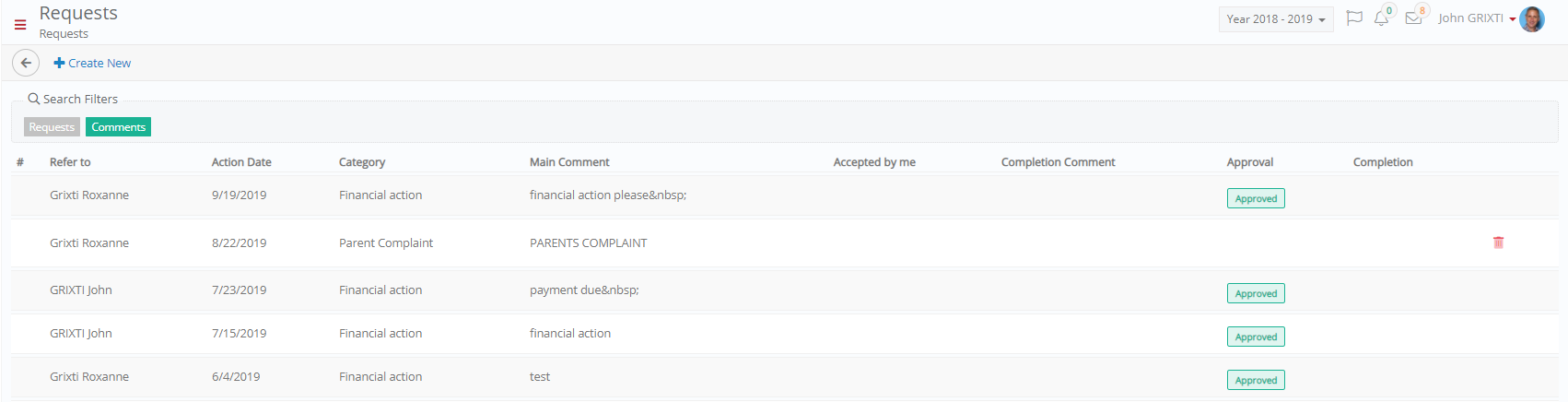Image resolution: width=1568 pixels, height=402 pixels.
Task: Expand the Year 2018 - 2019 dropdown
Action: click(x=1276, y=19)
